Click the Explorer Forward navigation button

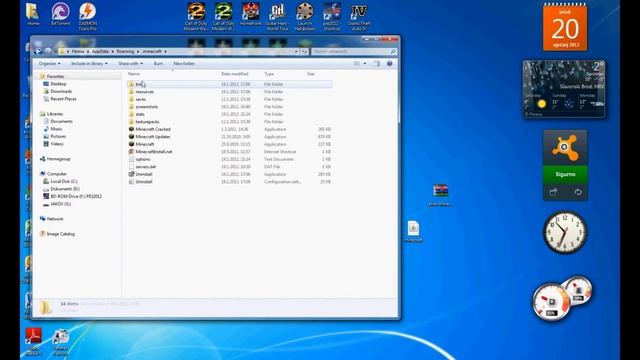click(x=48, y=51)
